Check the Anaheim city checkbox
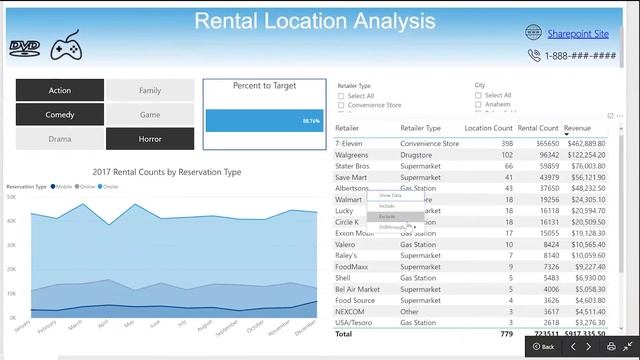The height and width of the screenshot is (360, 640). pos(478,104)
